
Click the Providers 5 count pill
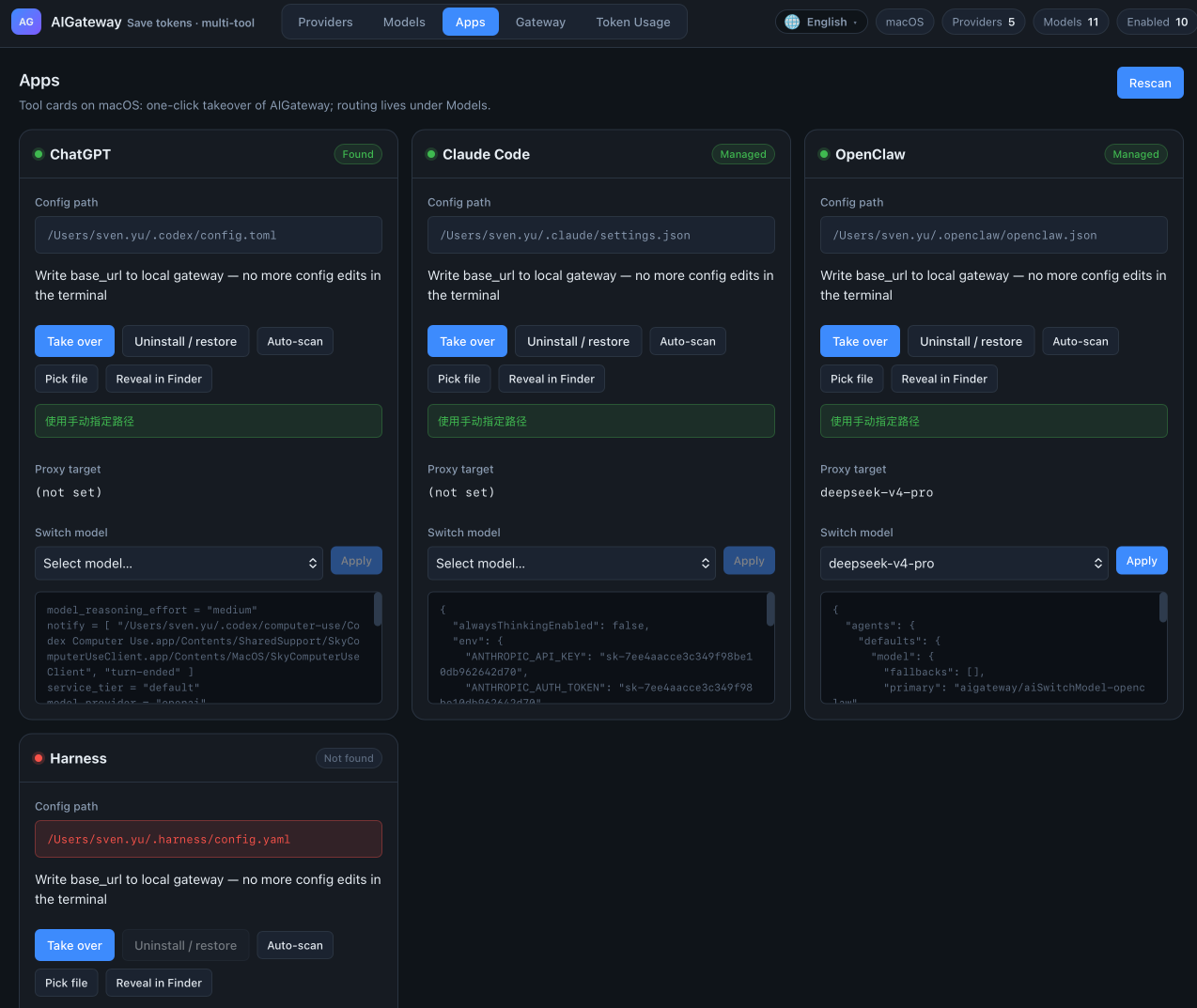click(x=984, y=22)
